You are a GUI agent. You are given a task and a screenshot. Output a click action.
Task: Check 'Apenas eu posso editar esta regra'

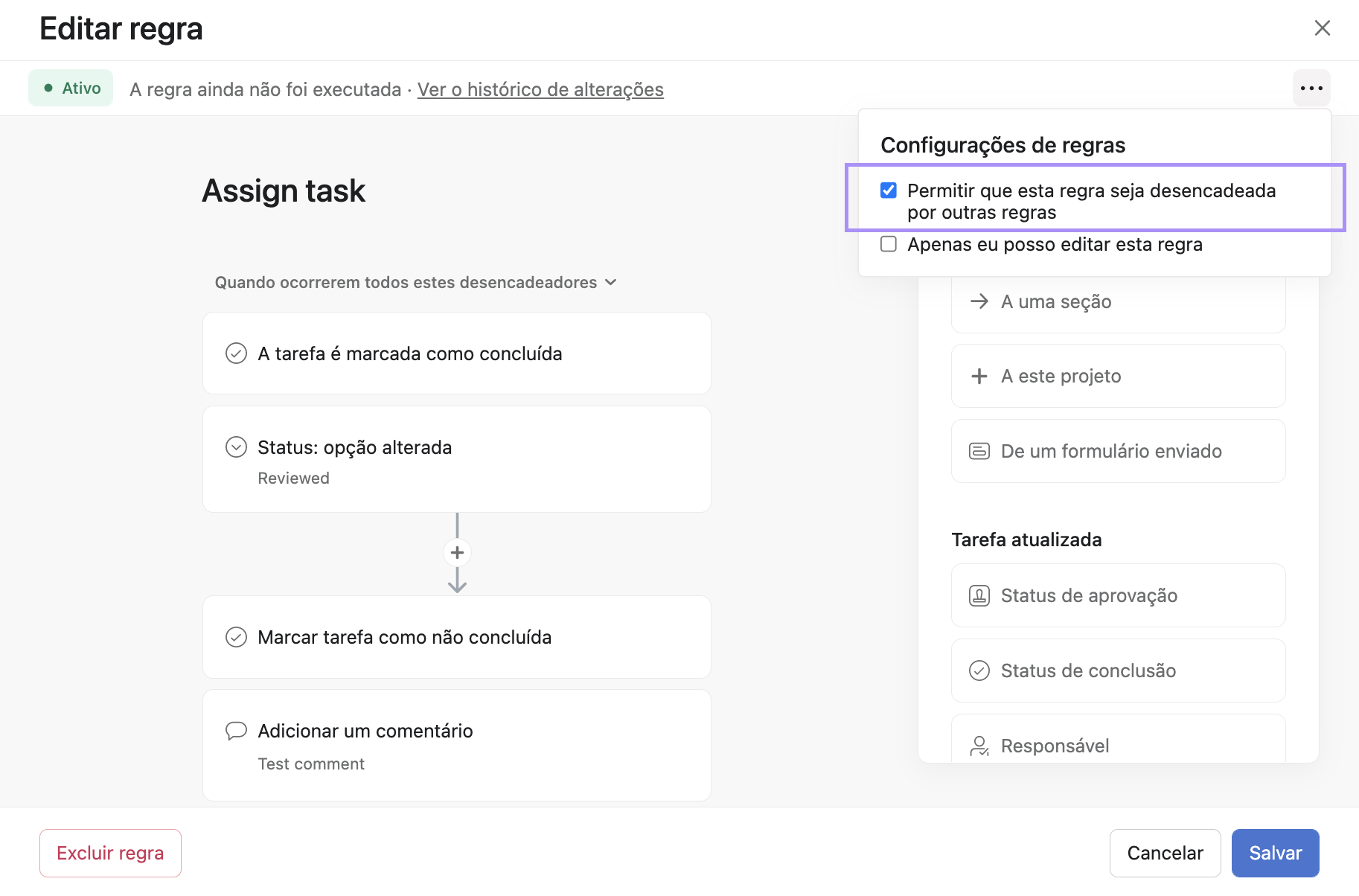tap(889, 244)
